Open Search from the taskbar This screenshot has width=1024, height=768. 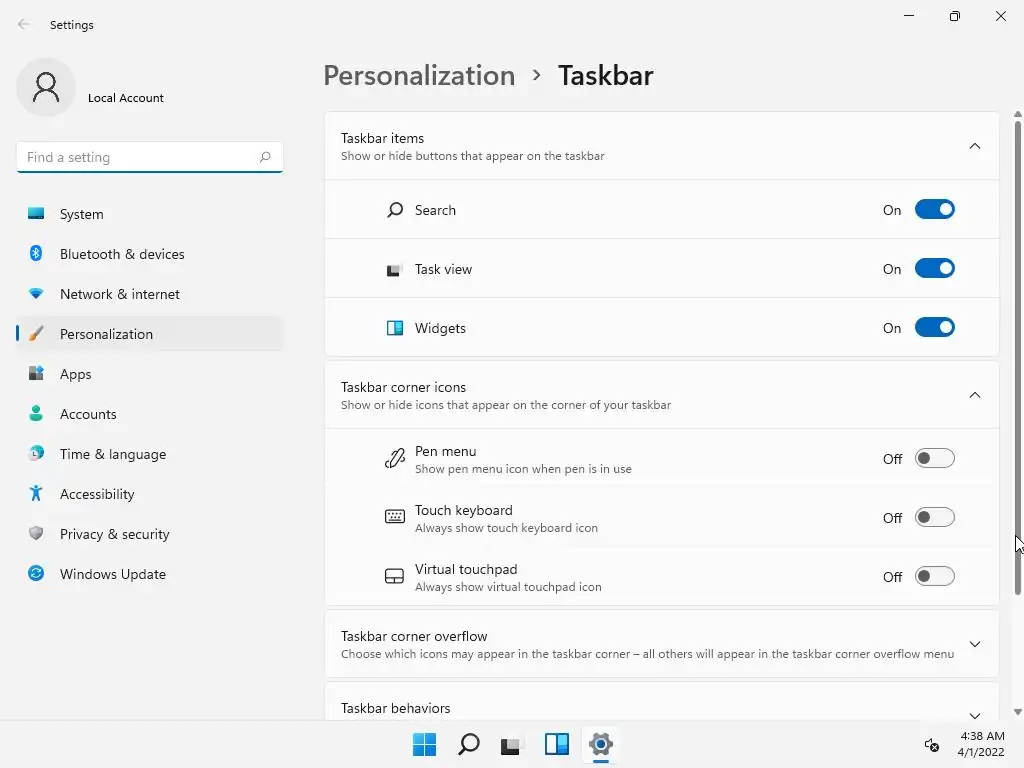468,744
